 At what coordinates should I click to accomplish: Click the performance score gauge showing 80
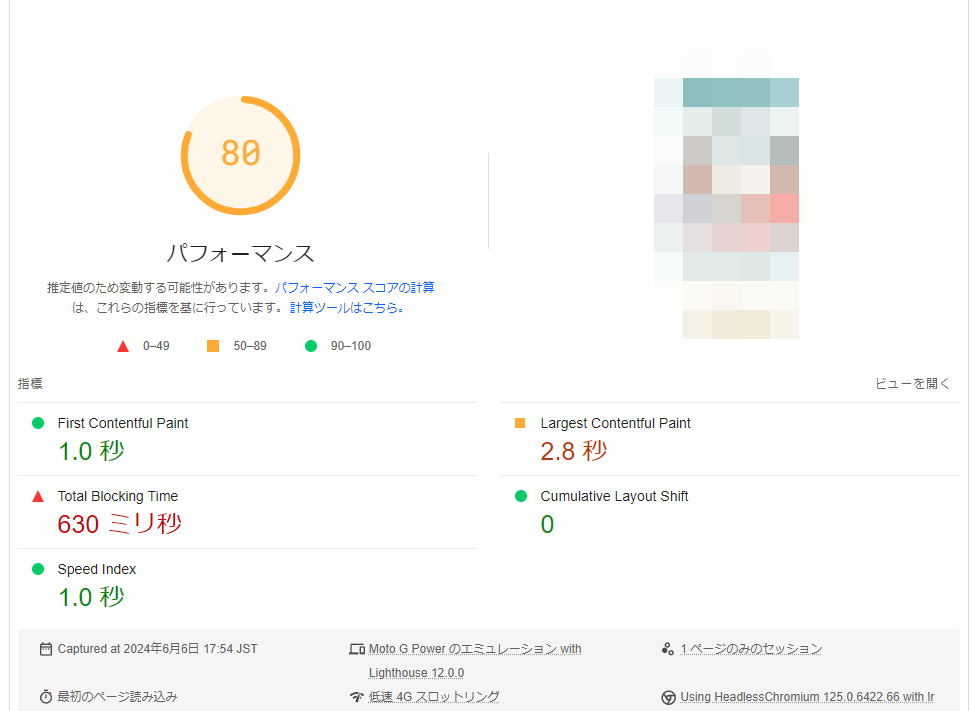[x=240, y=155]
